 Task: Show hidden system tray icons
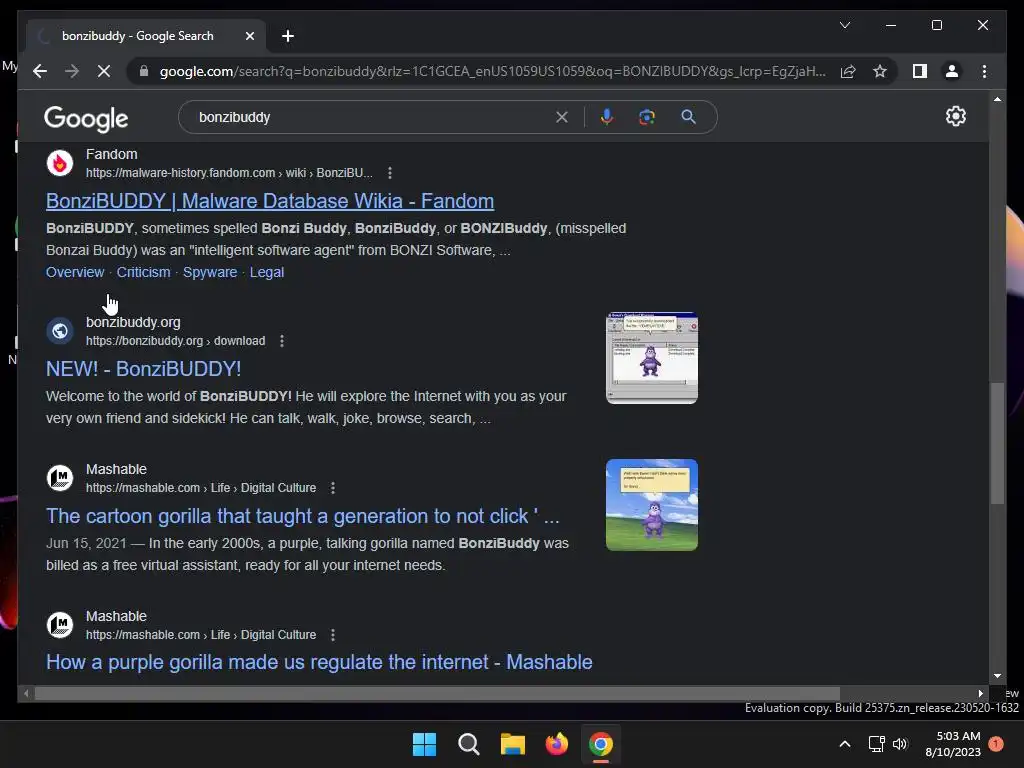(x=844, y=744)
